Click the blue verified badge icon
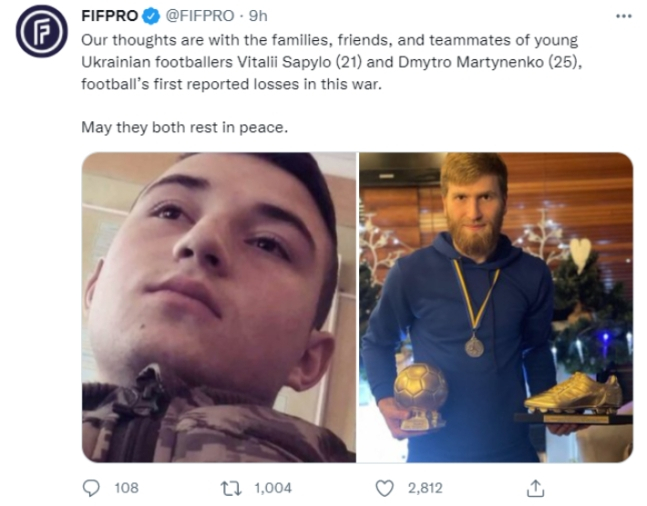 coord(151,17)
